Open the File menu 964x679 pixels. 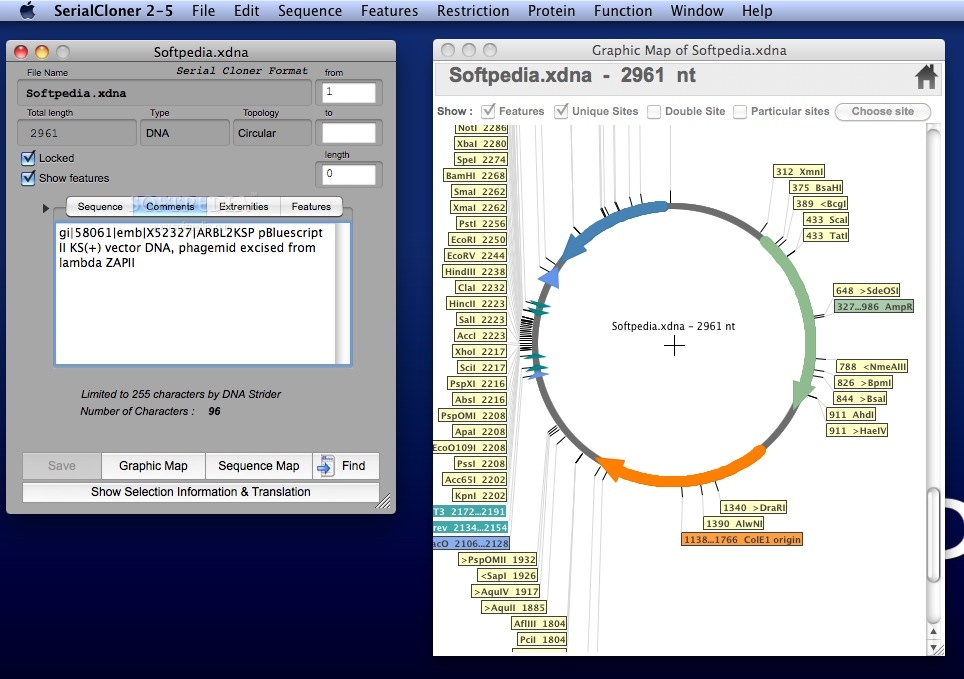click(x=203, y=10)
